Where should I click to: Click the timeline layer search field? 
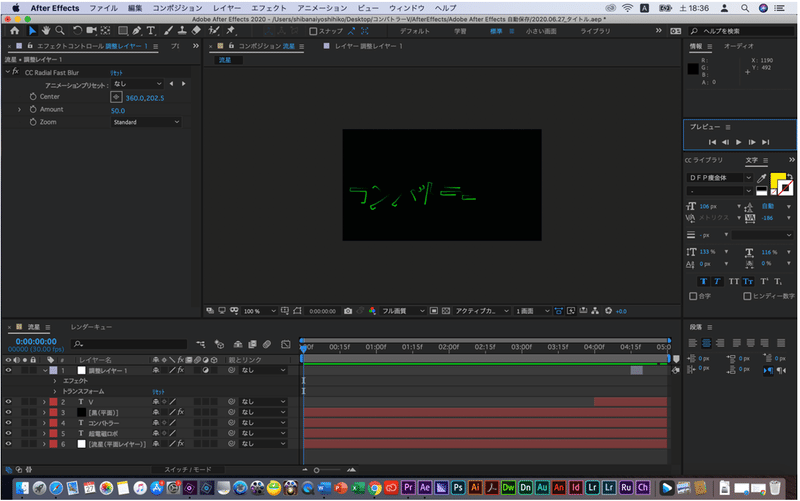tap(130, 344)
